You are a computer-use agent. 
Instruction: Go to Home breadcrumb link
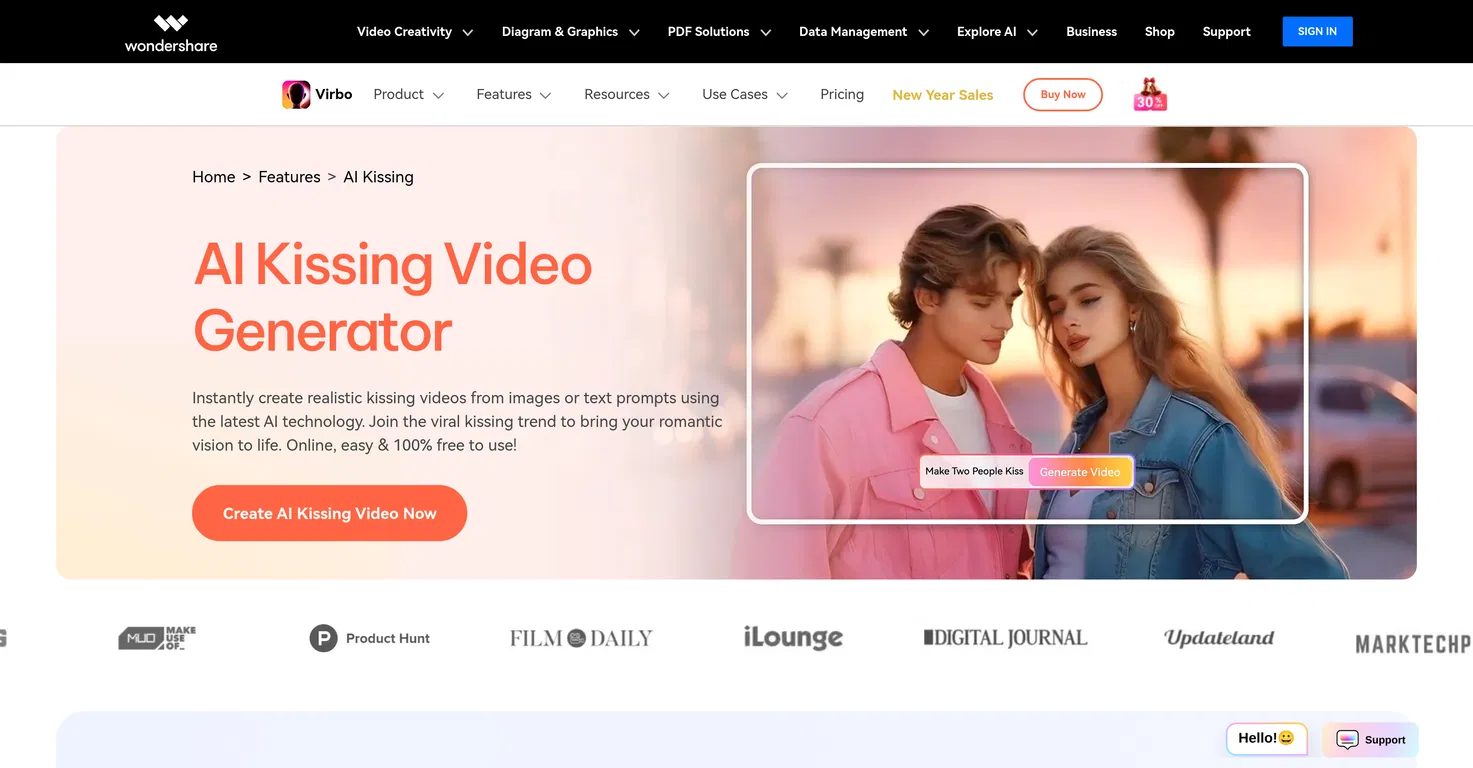(213, 177)
